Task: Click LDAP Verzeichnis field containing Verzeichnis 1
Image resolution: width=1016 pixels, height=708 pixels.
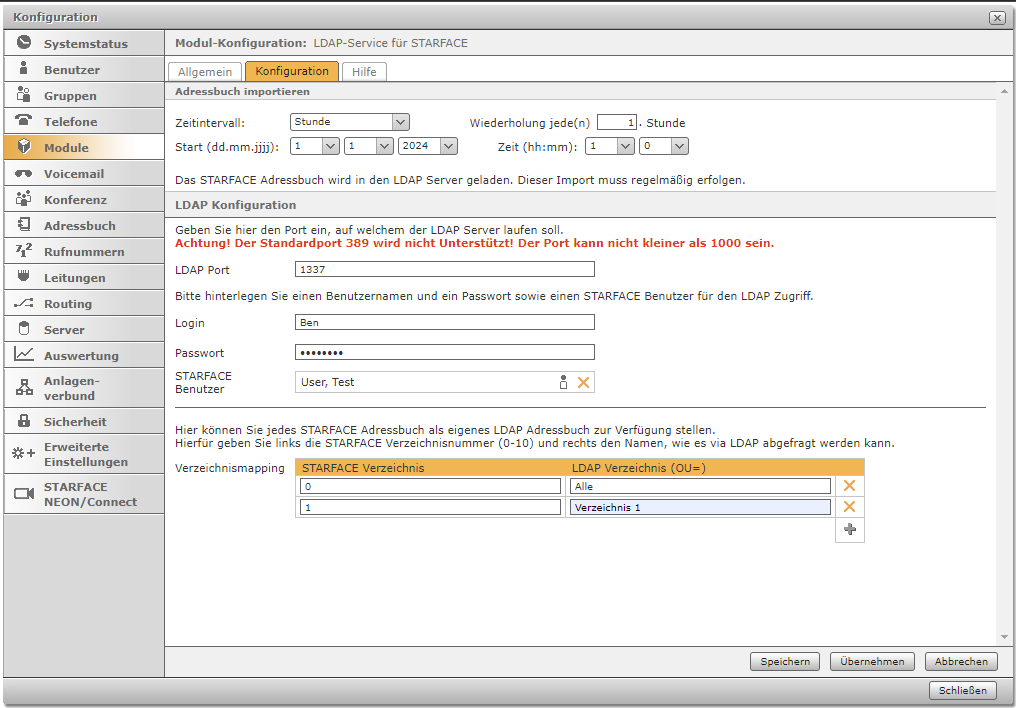Action: coord(700,507)
